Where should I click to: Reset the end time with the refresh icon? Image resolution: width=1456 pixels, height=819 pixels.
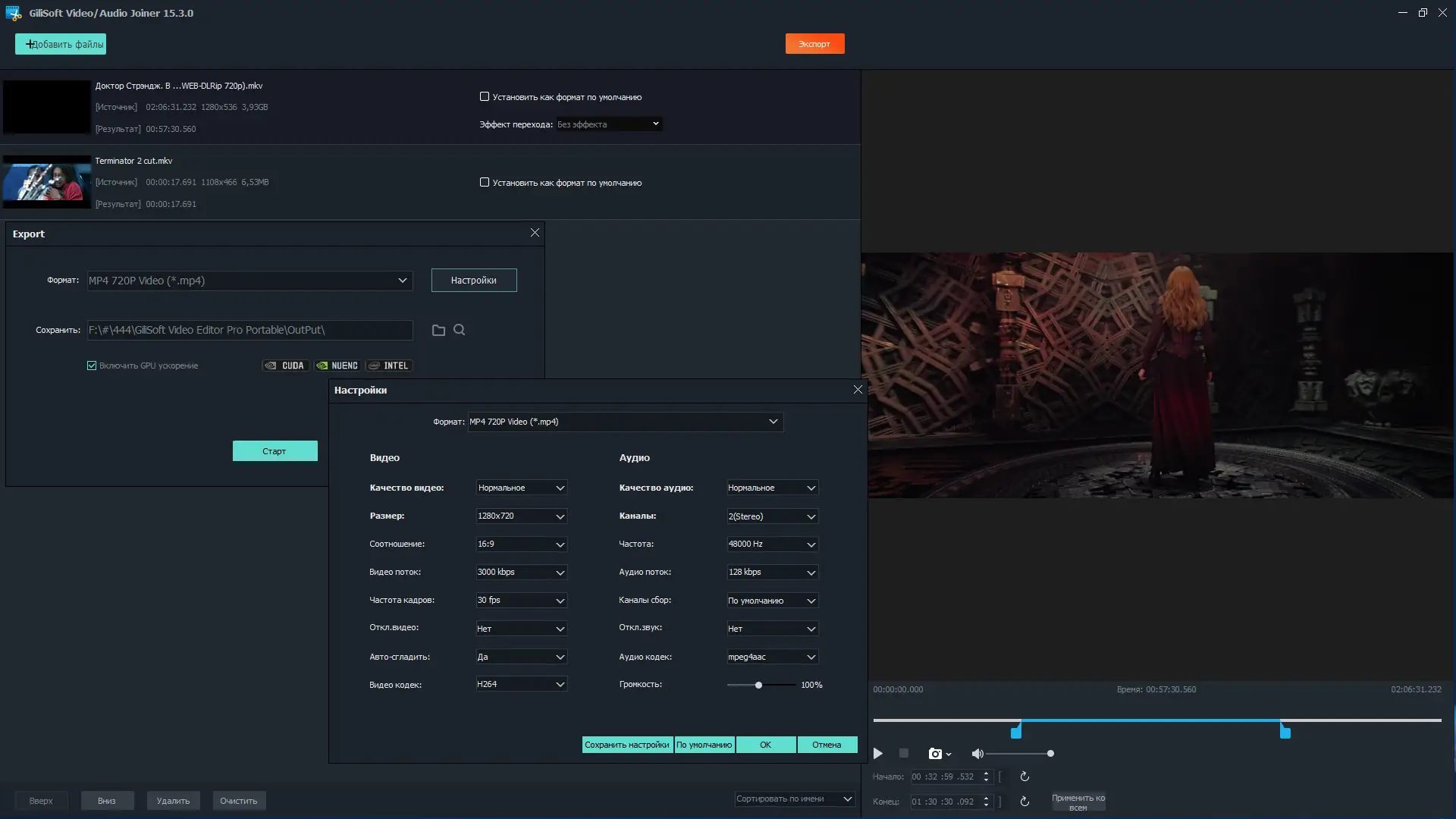pyautogui.click(x=1025, y=802)
